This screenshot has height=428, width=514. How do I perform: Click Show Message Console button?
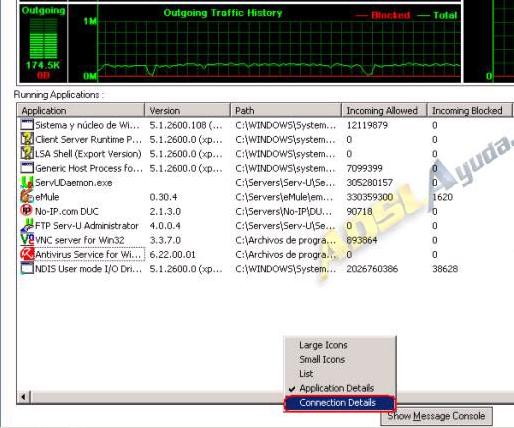point(436,416)
